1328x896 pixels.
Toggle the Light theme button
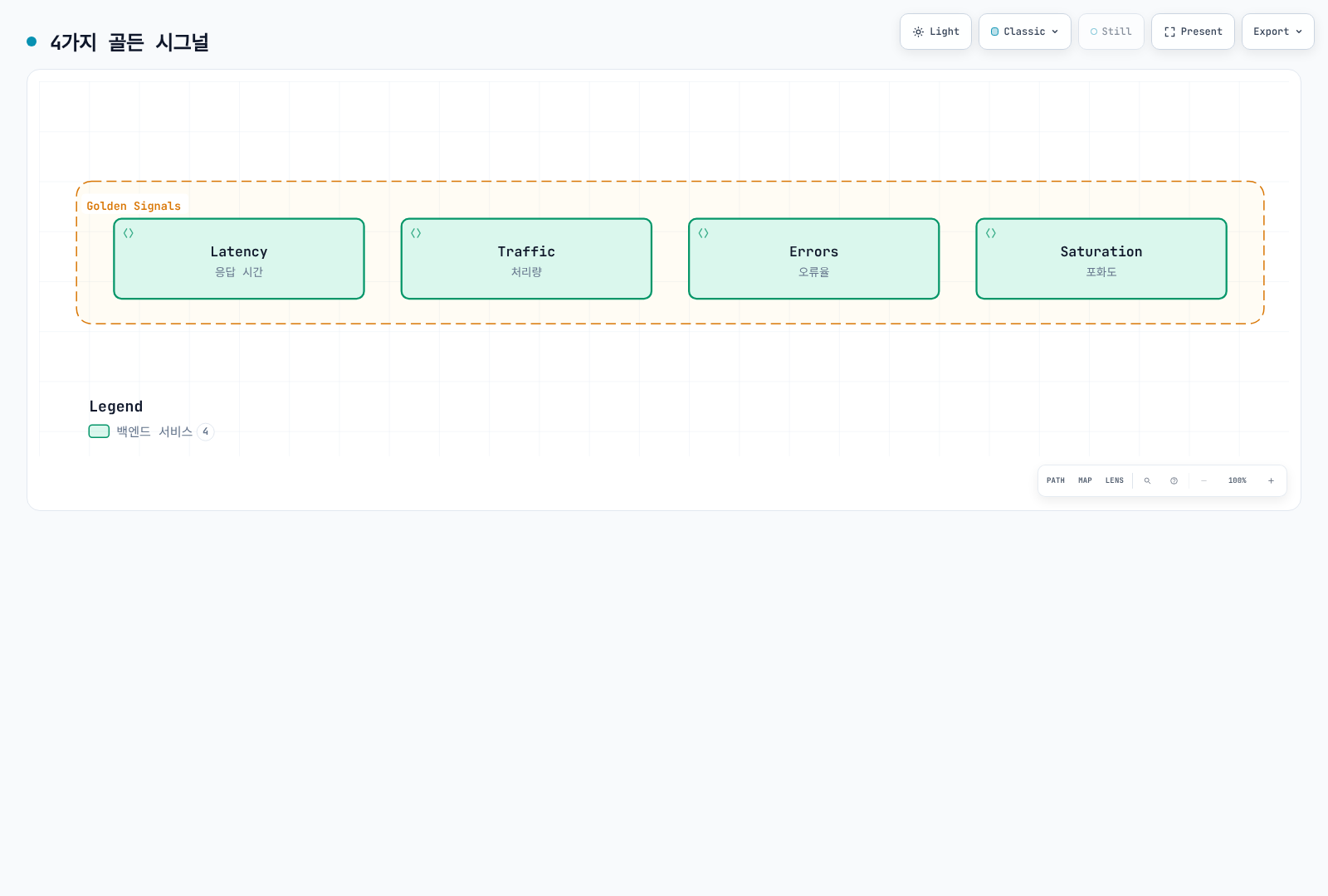[935, 32]
